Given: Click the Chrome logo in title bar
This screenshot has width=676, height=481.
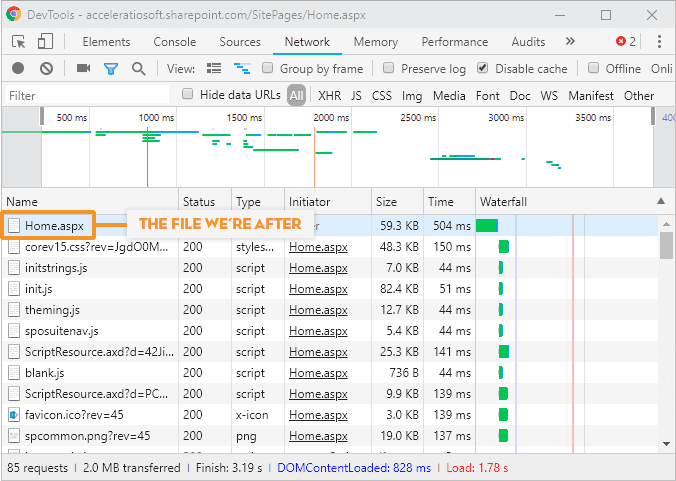Looking at the screenshot, I should (13, 15).
